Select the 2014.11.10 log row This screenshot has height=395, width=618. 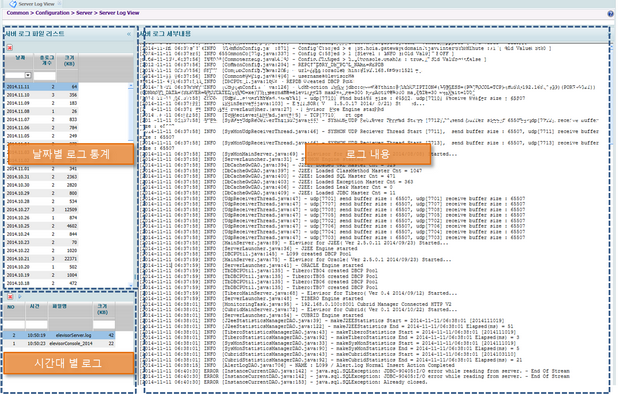tap(42, 95)
